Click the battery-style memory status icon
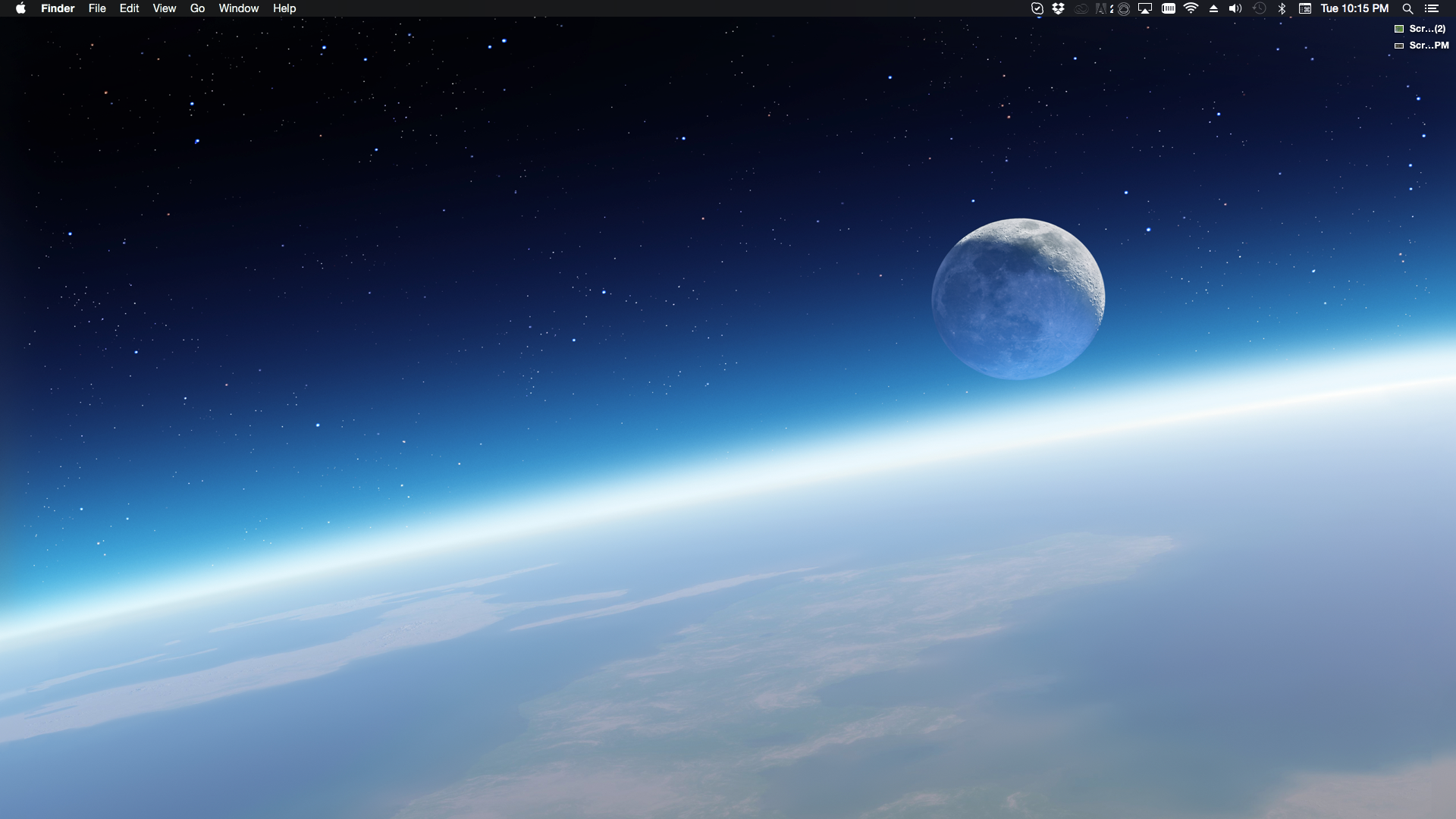The image size is (1456, 819). coord(1169,8)
